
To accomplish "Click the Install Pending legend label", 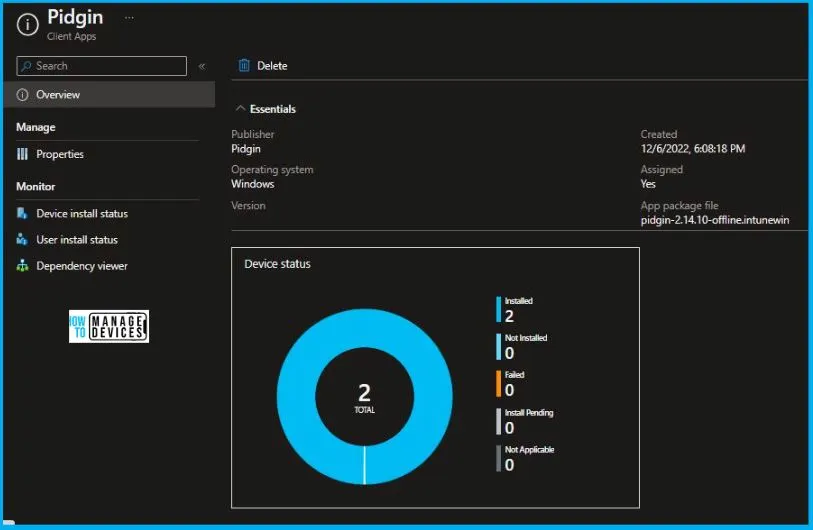I will (529, 413).
